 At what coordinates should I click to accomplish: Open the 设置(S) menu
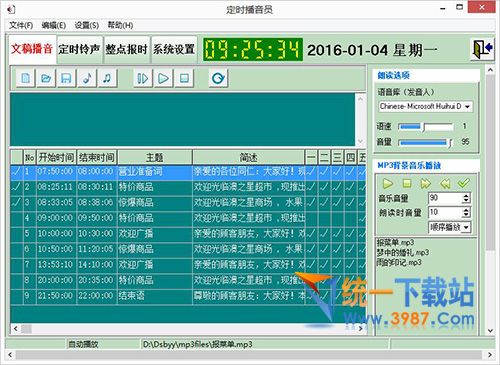(x=87, y=25)
